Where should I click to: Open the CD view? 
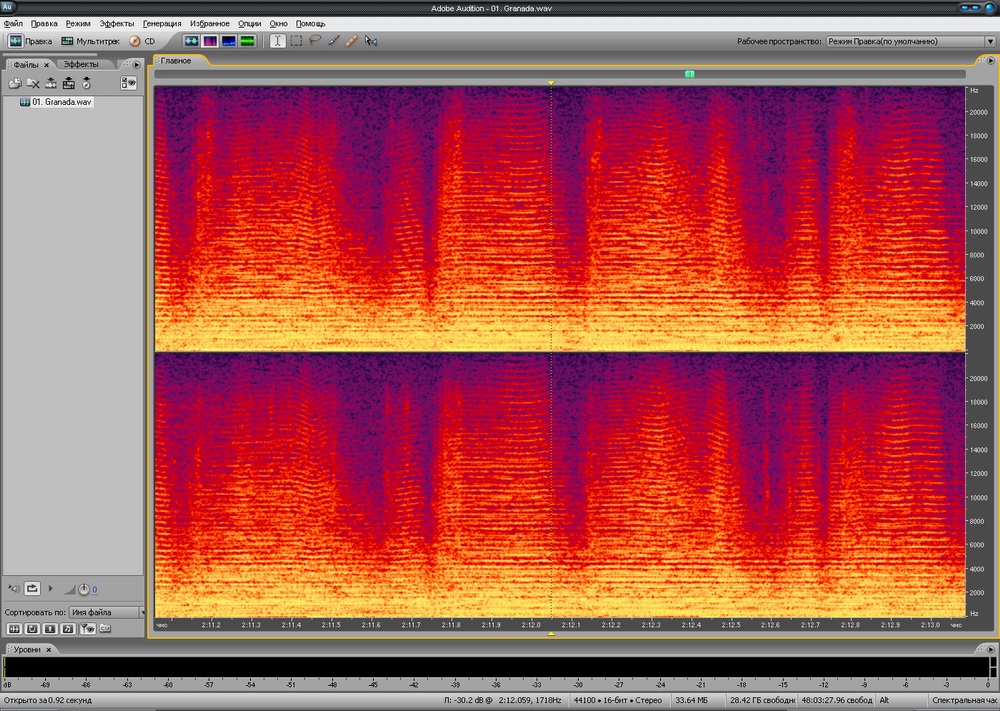tap(142, 41)
